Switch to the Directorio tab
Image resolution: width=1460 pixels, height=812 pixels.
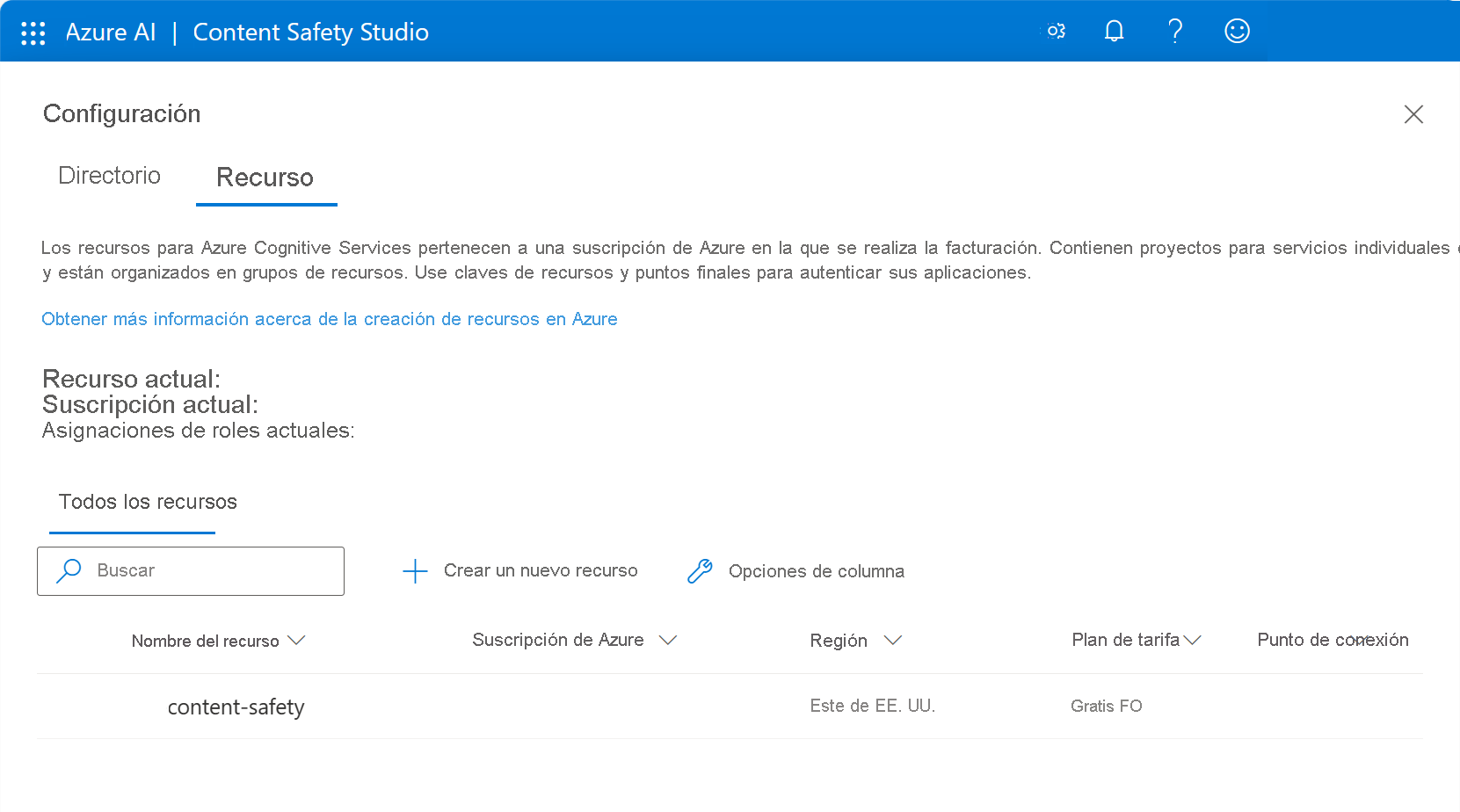[x=109, y=176]
